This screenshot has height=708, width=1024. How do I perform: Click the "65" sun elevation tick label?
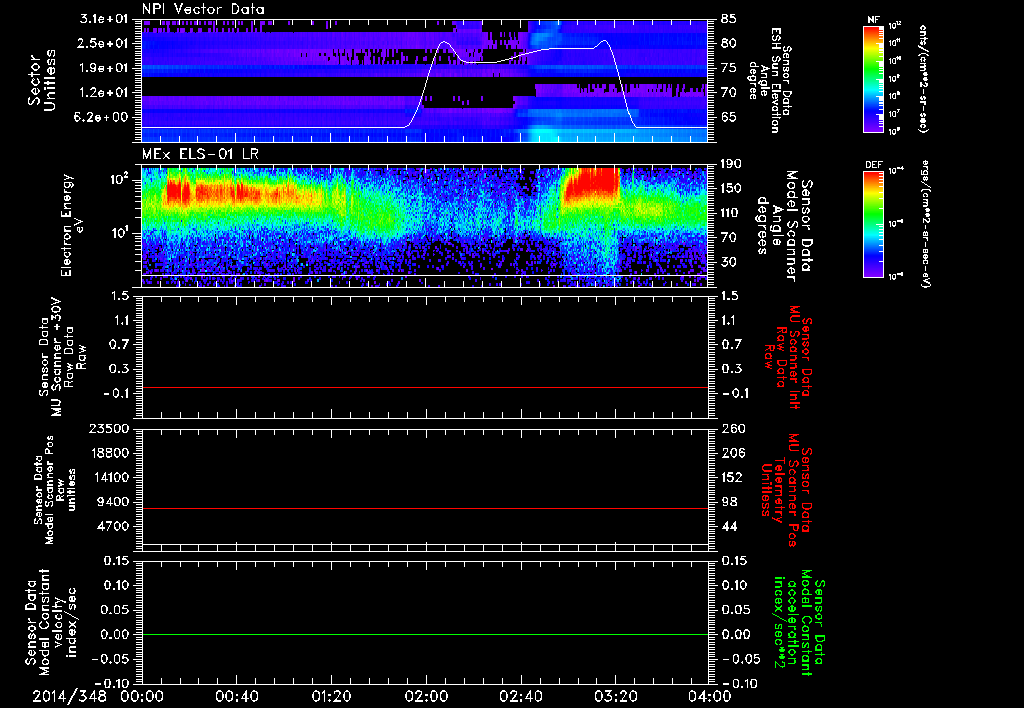[729, 118]
